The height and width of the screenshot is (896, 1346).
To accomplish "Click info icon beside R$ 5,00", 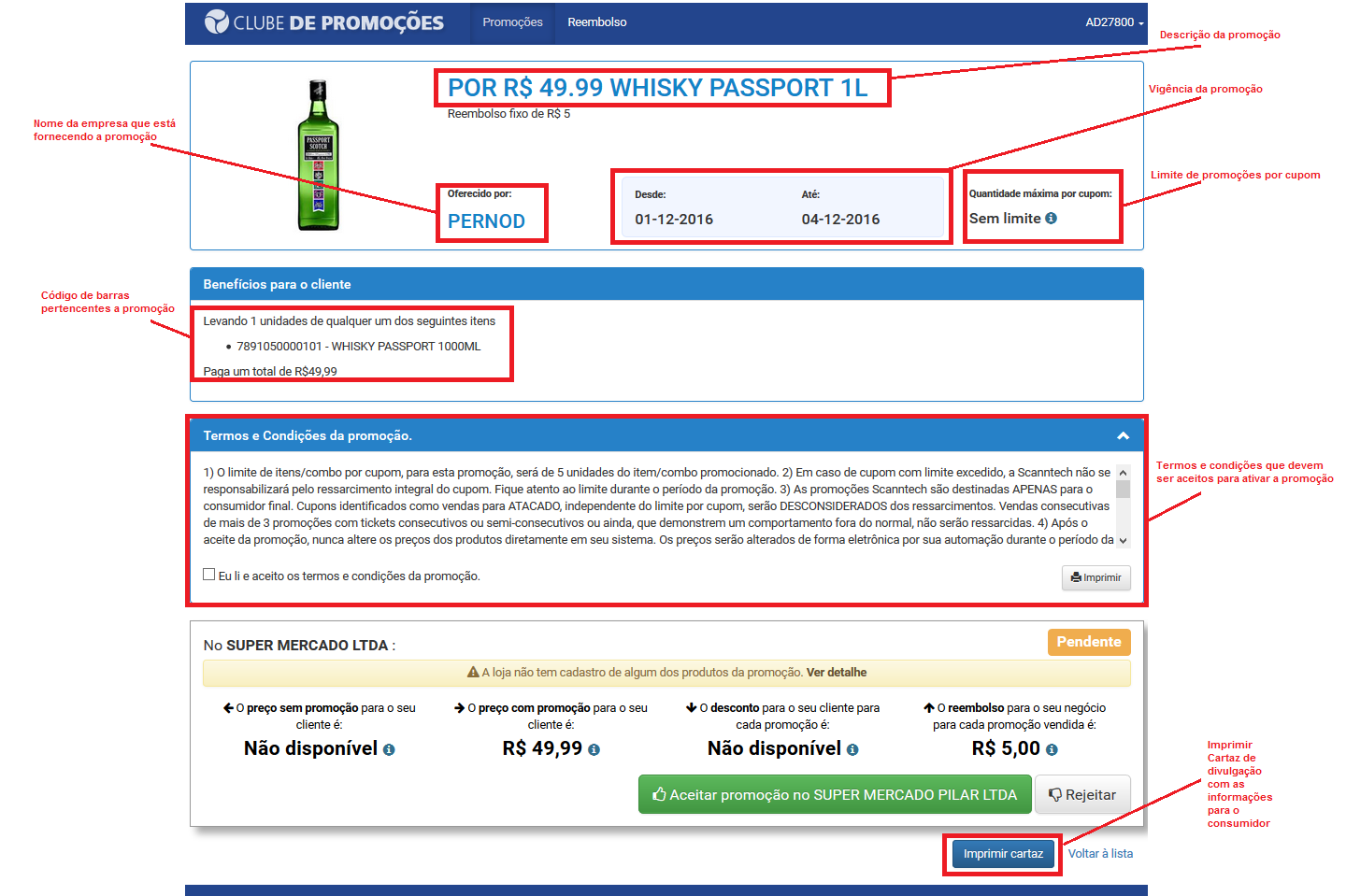I will [1052, 749].
